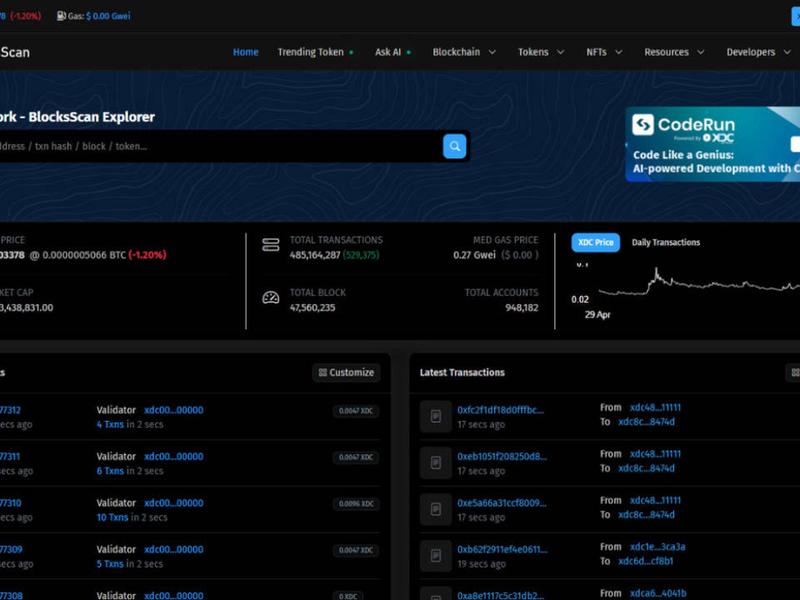The height and width of the screenshot is (600, 800).
Task: Open To address xdc6d...cf8b1
Action: coord(645,561)
